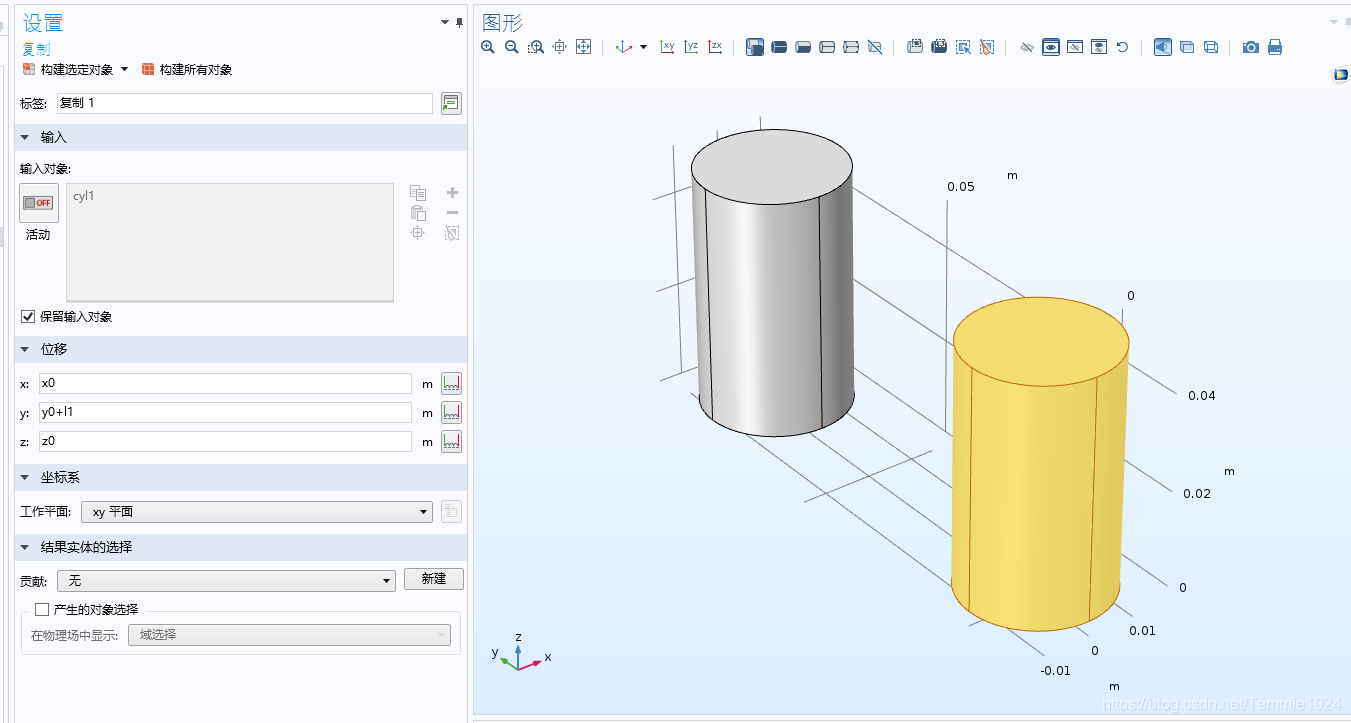
Task: Open the 贡献 dropdown set to 无
Action: [226, 581]
